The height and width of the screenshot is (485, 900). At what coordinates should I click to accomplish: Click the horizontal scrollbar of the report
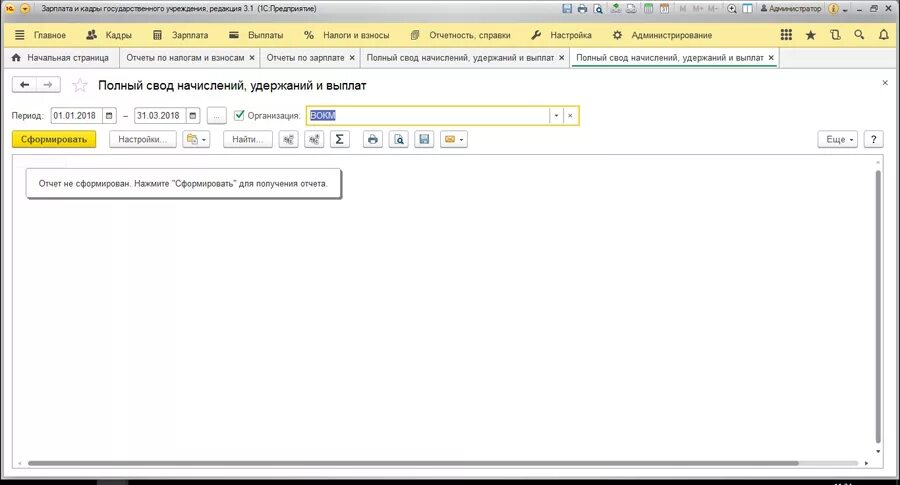coord(413,463)
